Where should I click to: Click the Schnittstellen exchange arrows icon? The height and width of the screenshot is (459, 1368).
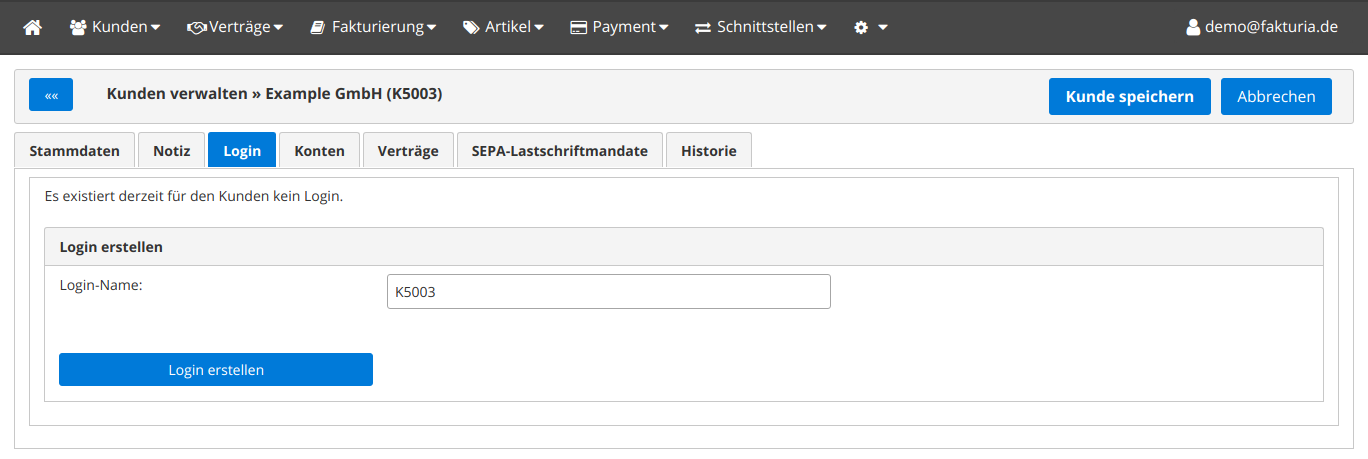click(703, 27)
